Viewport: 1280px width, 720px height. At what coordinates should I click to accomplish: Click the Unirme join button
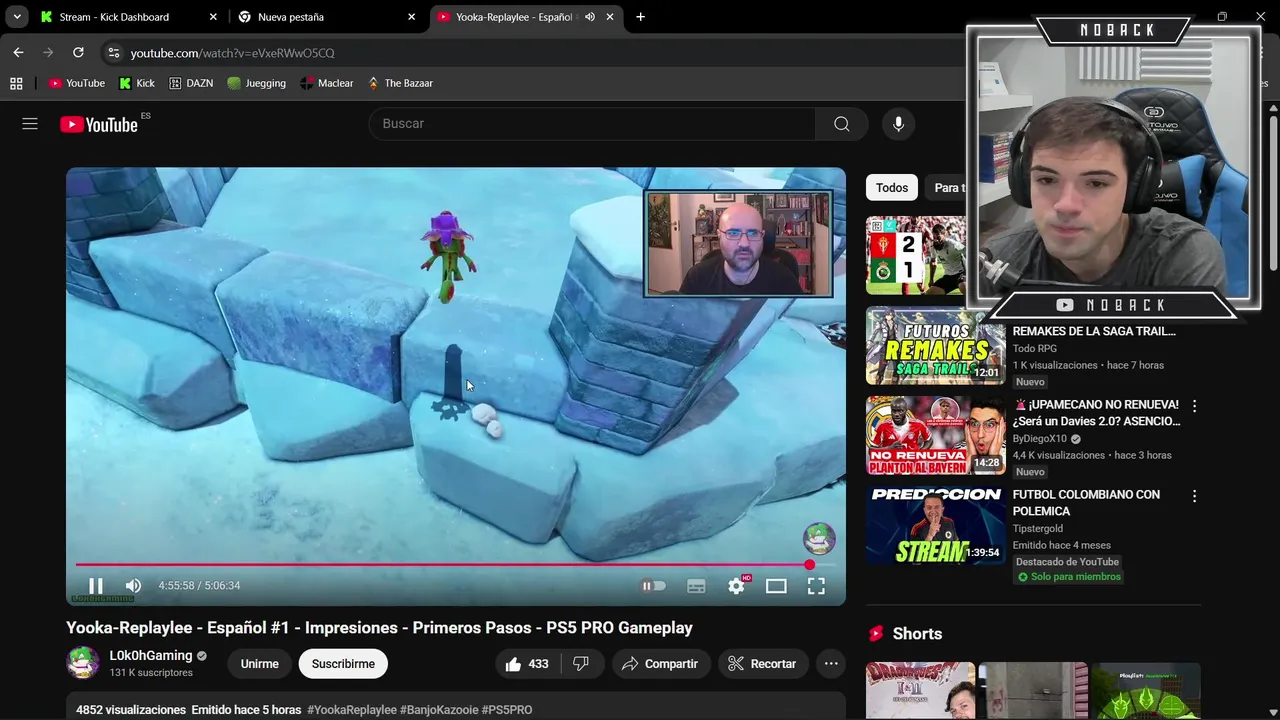[x=259, y=664]
